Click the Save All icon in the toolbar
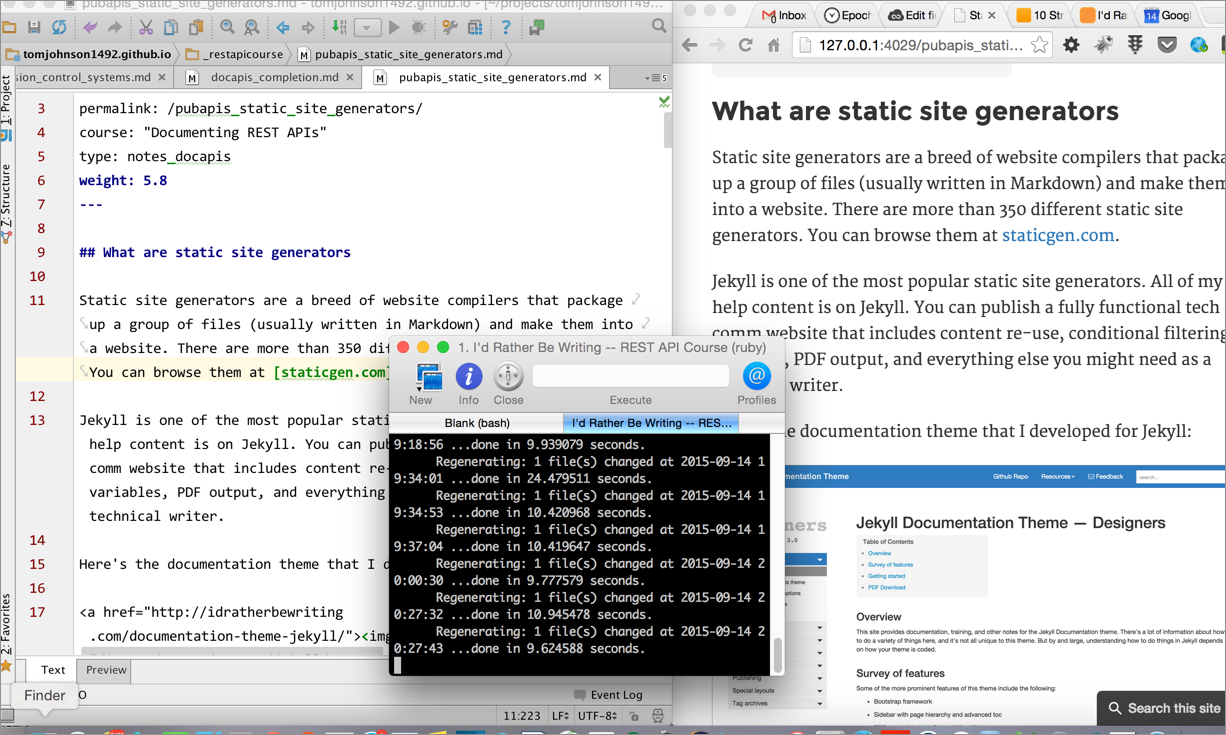This screenshot has height=735, width=1226. coord(34,28)
